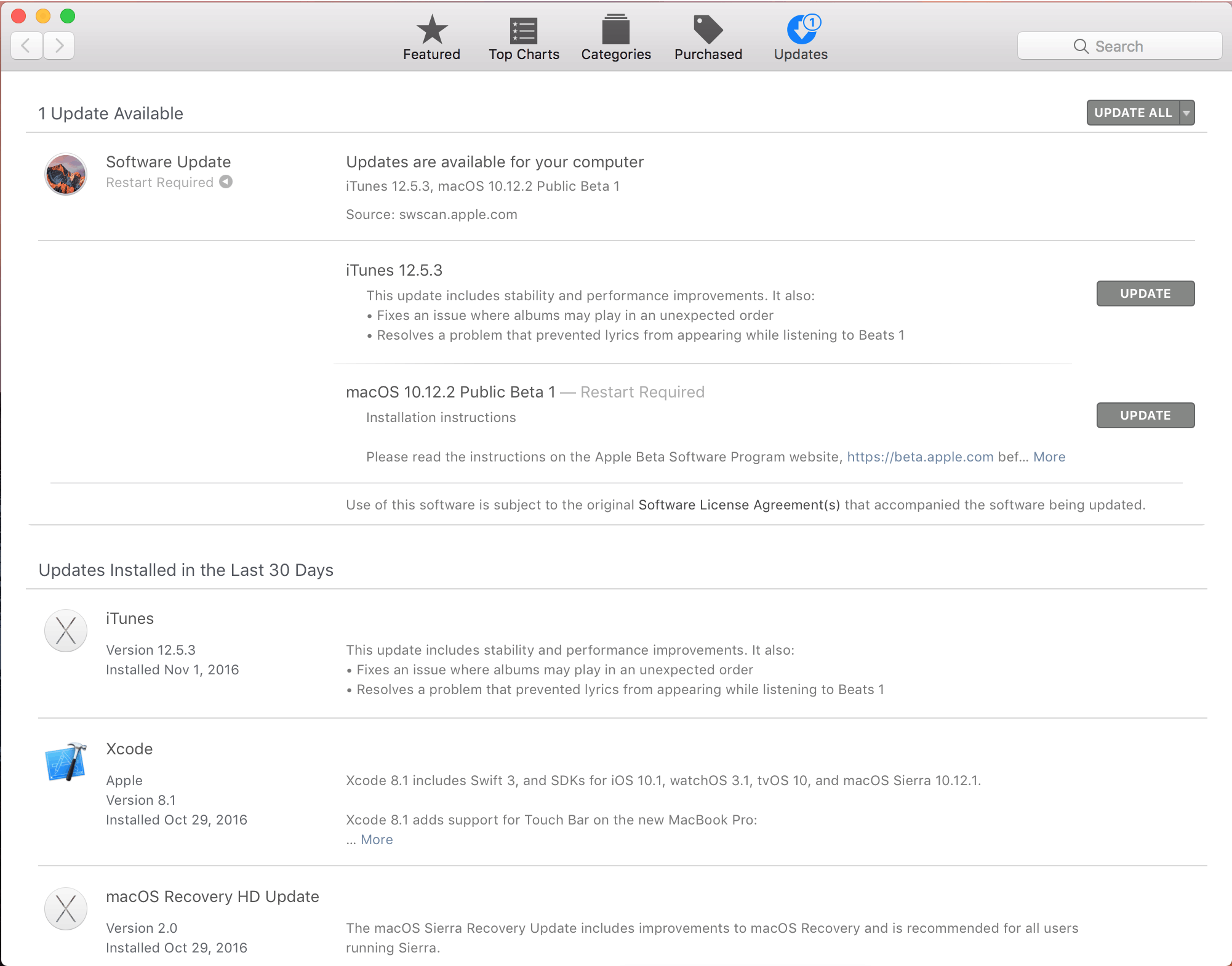Update macOS 10.12.2 Public Beta 1

pyautogui.click(x=1145, y=415)
